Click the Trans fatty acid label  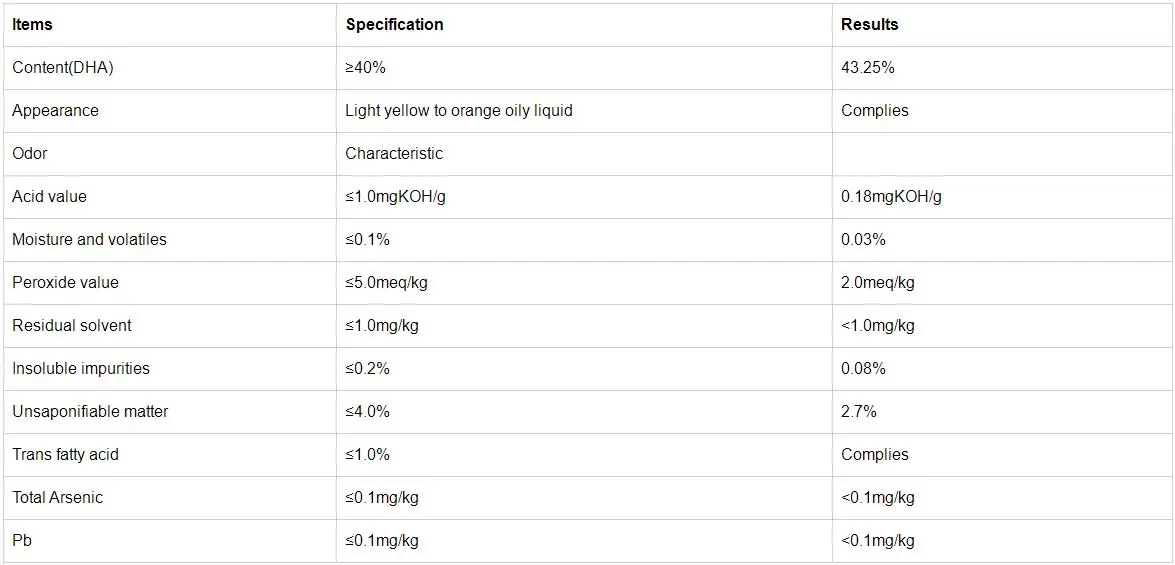[x=65, y=454]
